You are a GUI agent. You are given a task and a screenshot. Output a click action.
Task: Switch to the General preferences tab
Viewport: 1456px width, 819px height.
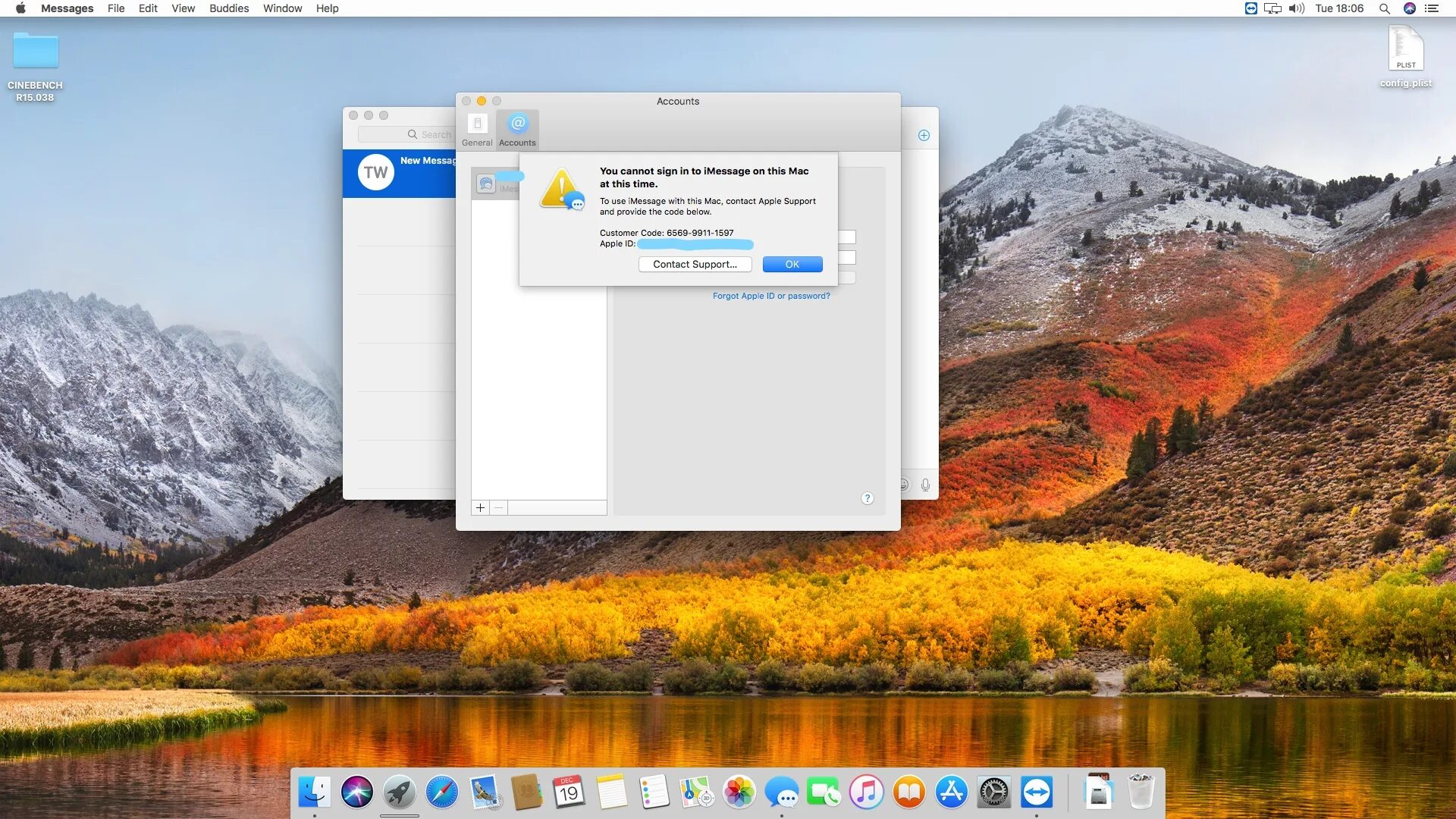pyautogui.click(x=477, y=130)
